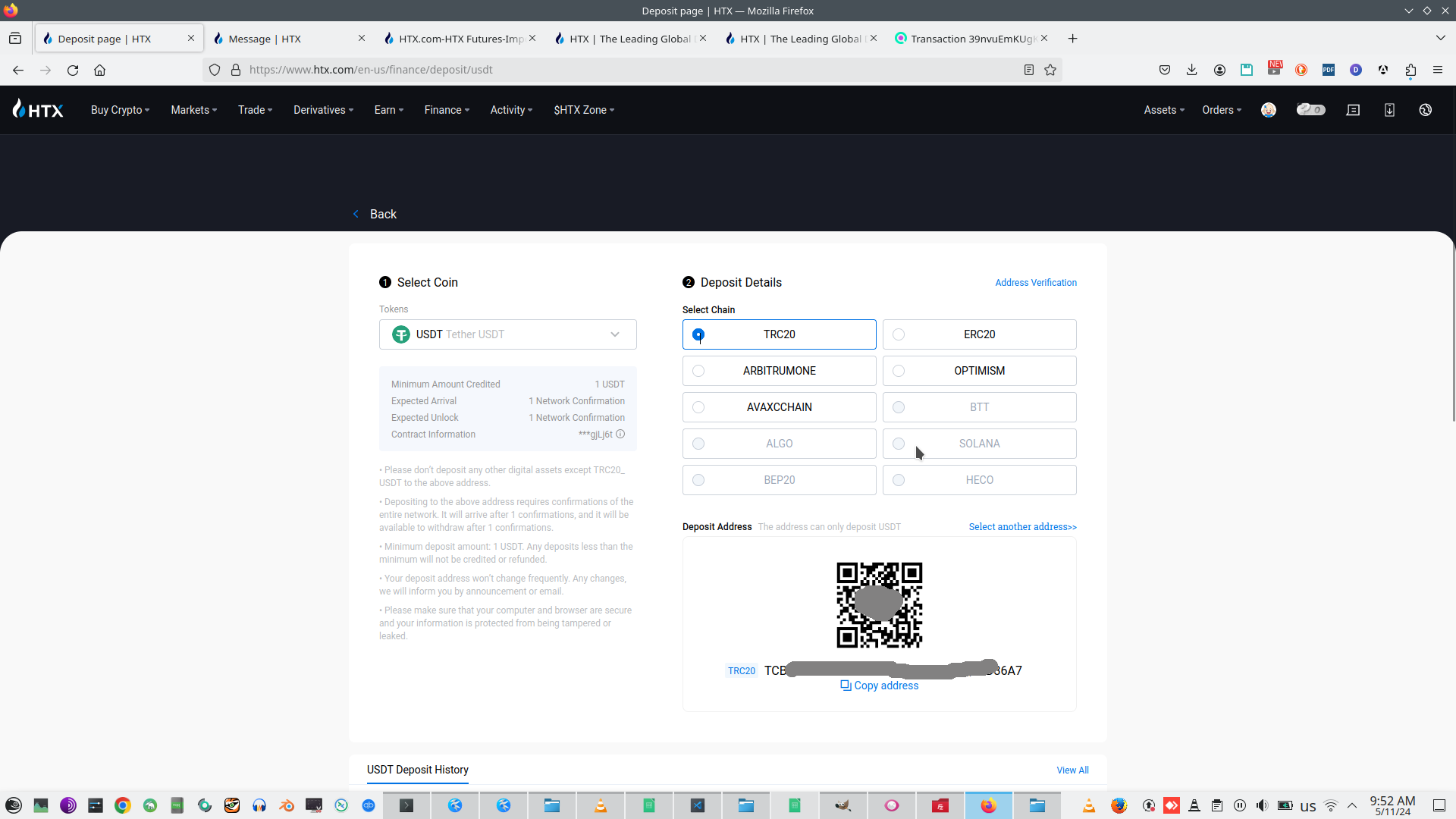The image size is (1456, 819).
Task: Open the messages chat icon
Action: coord(1353,110)
